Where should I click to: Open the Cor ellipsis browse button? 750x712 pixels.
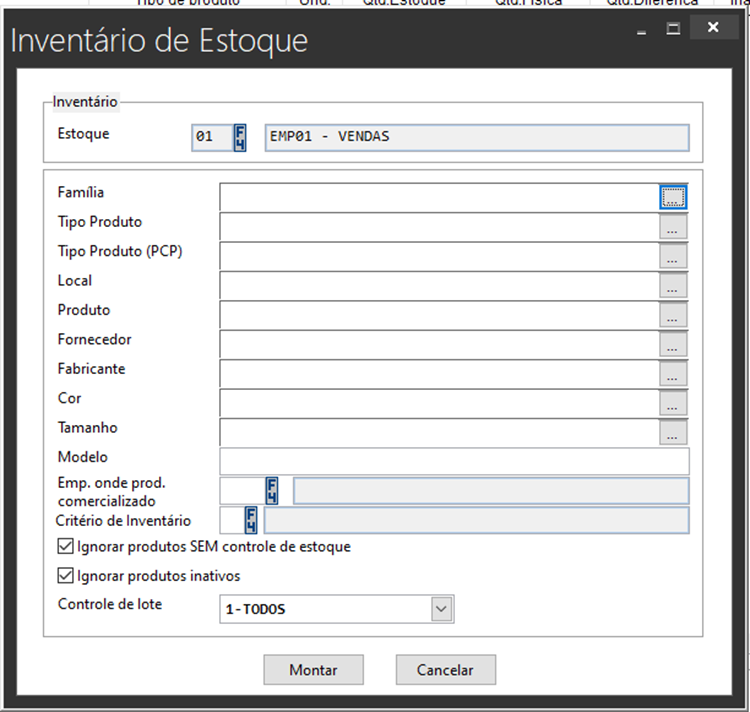[673, 403]
